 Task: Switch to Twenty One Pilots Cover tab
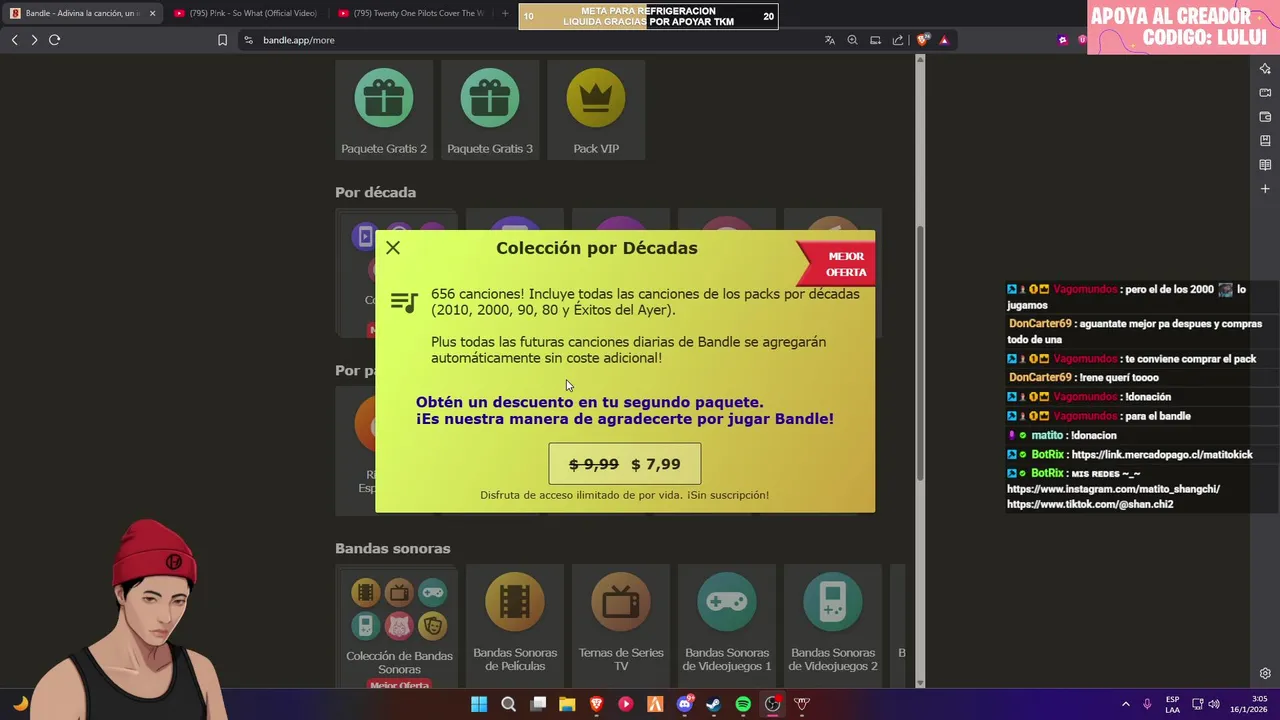tap(410, 13)
